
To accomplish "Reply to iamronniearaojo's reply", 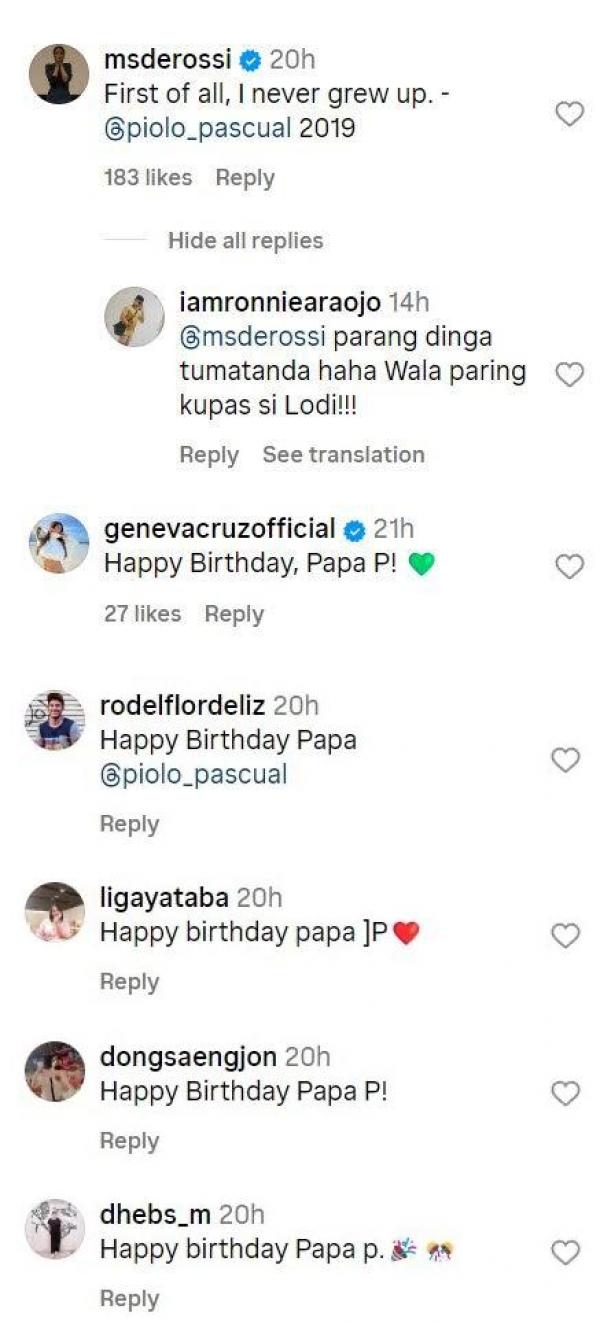I will (x=209, y=455).
